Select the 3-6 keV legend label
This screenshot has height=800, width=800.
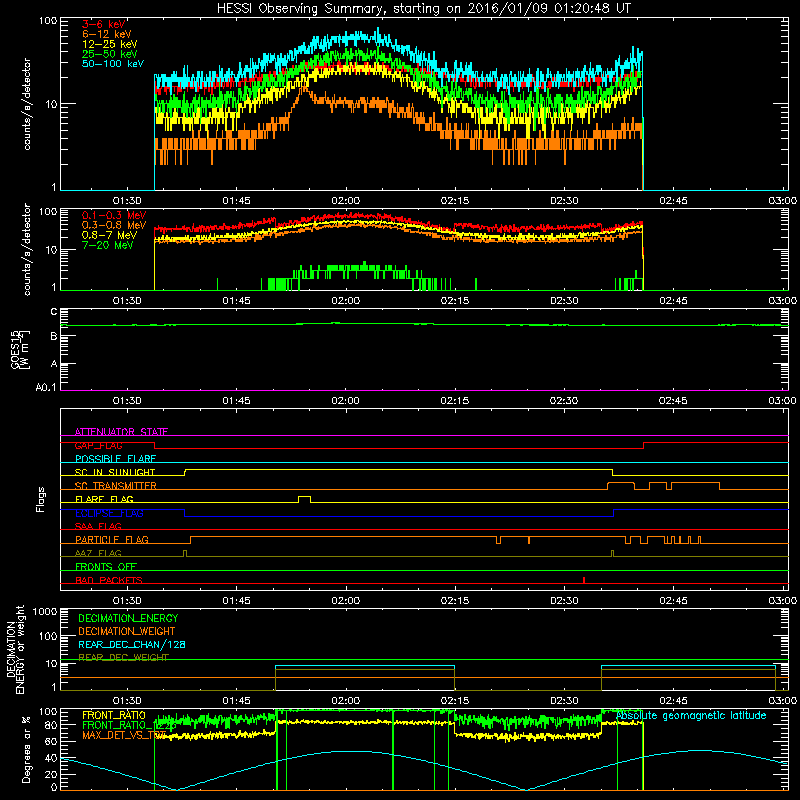pos(104,24)
